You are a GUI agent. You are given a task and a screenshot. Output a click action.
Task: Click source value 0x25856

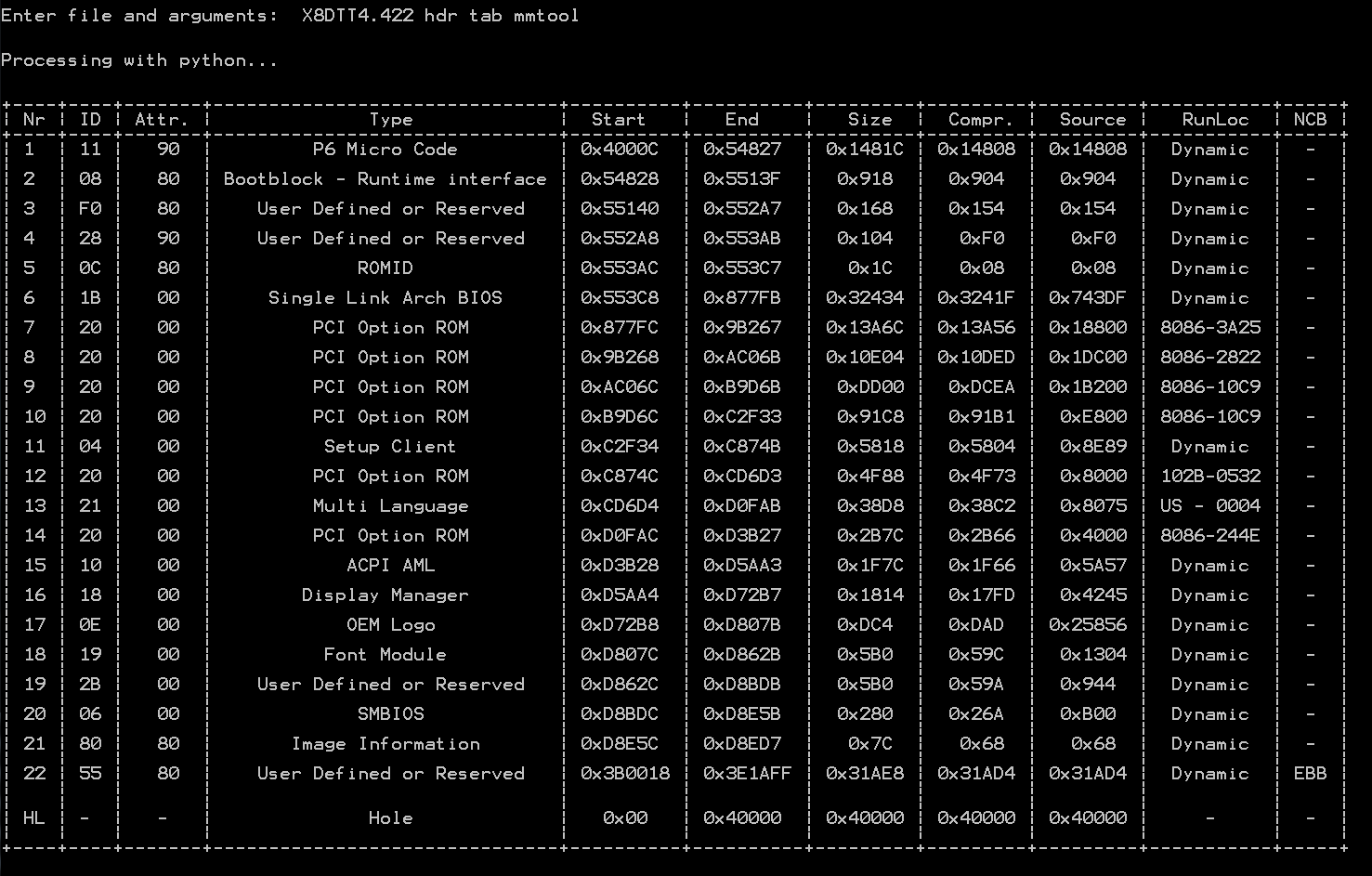pos(1087,624)
